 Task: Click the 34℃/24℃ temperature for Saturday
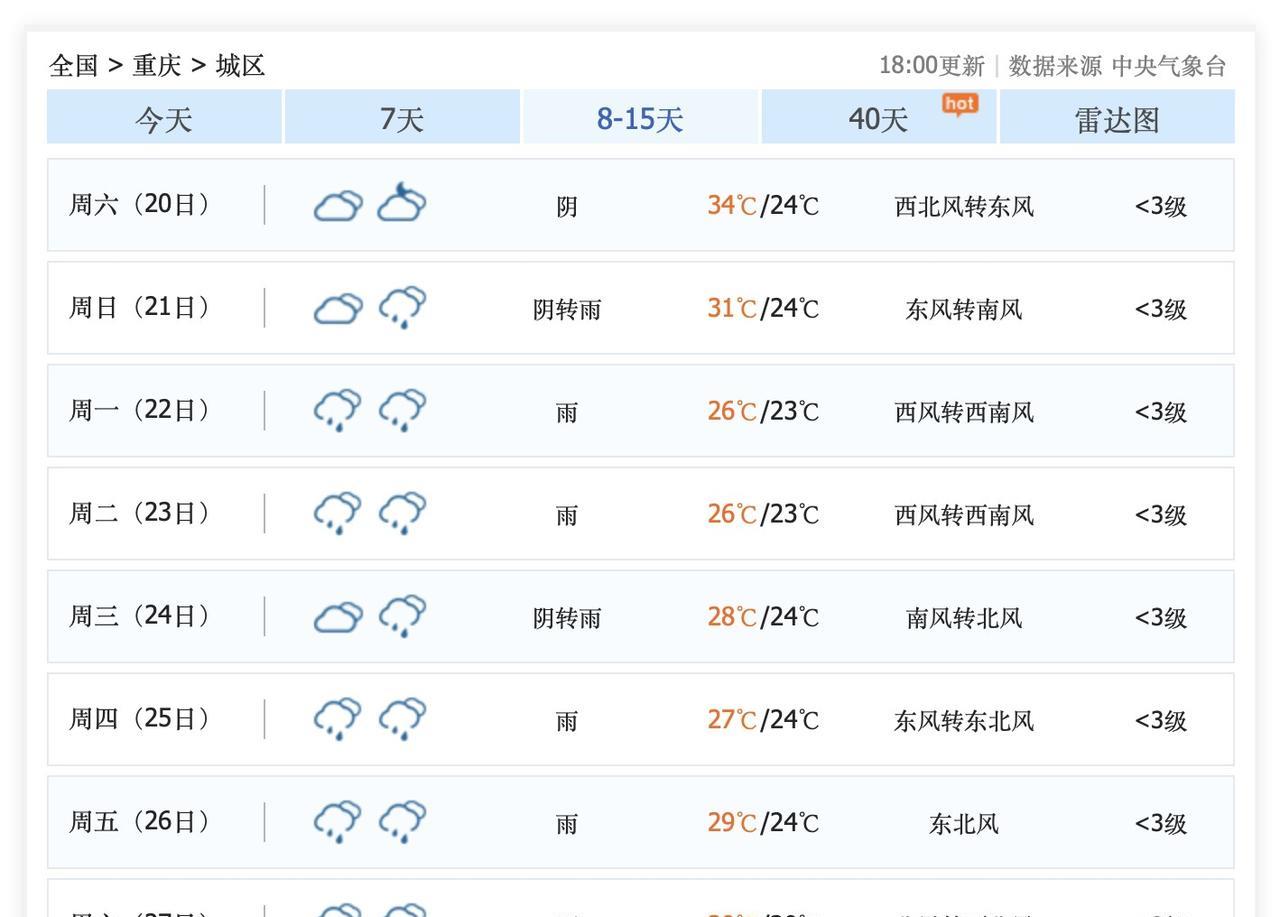click(x=763, y=205)
